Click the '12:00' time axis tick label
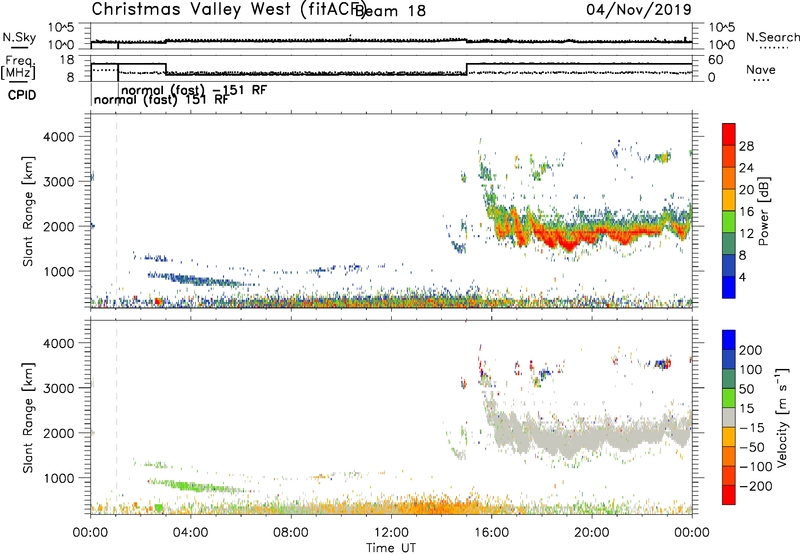 [391, 533]
